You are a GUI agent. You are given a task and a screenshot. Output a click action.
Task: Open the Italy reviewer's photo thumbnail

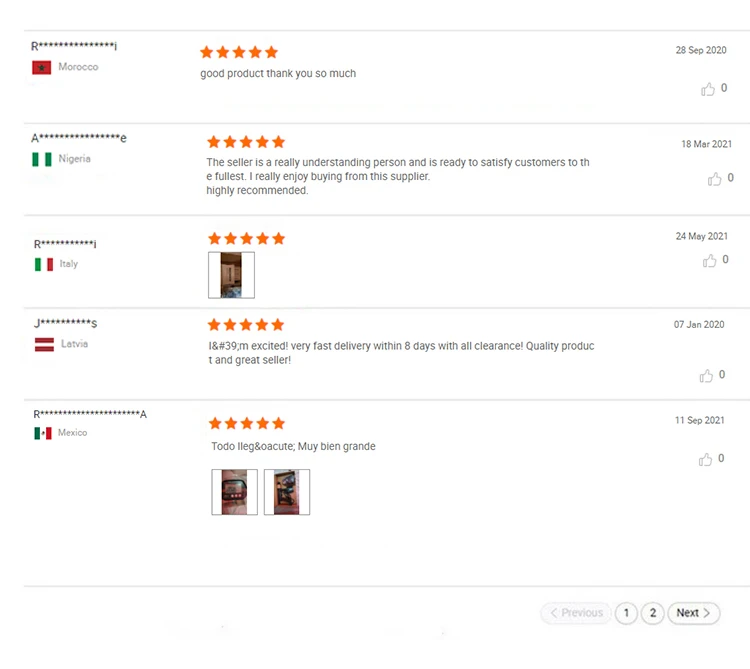232,275
